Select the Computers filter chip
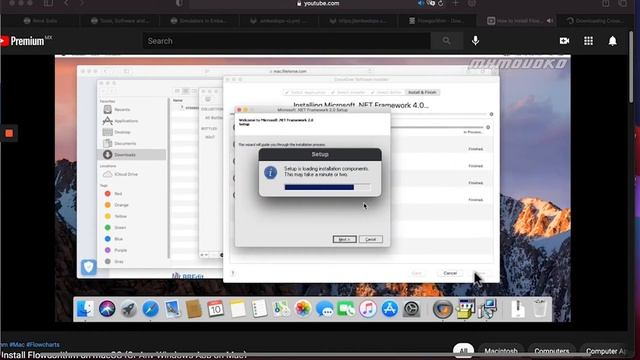640x360 pixels. click(x=552, y=351)
